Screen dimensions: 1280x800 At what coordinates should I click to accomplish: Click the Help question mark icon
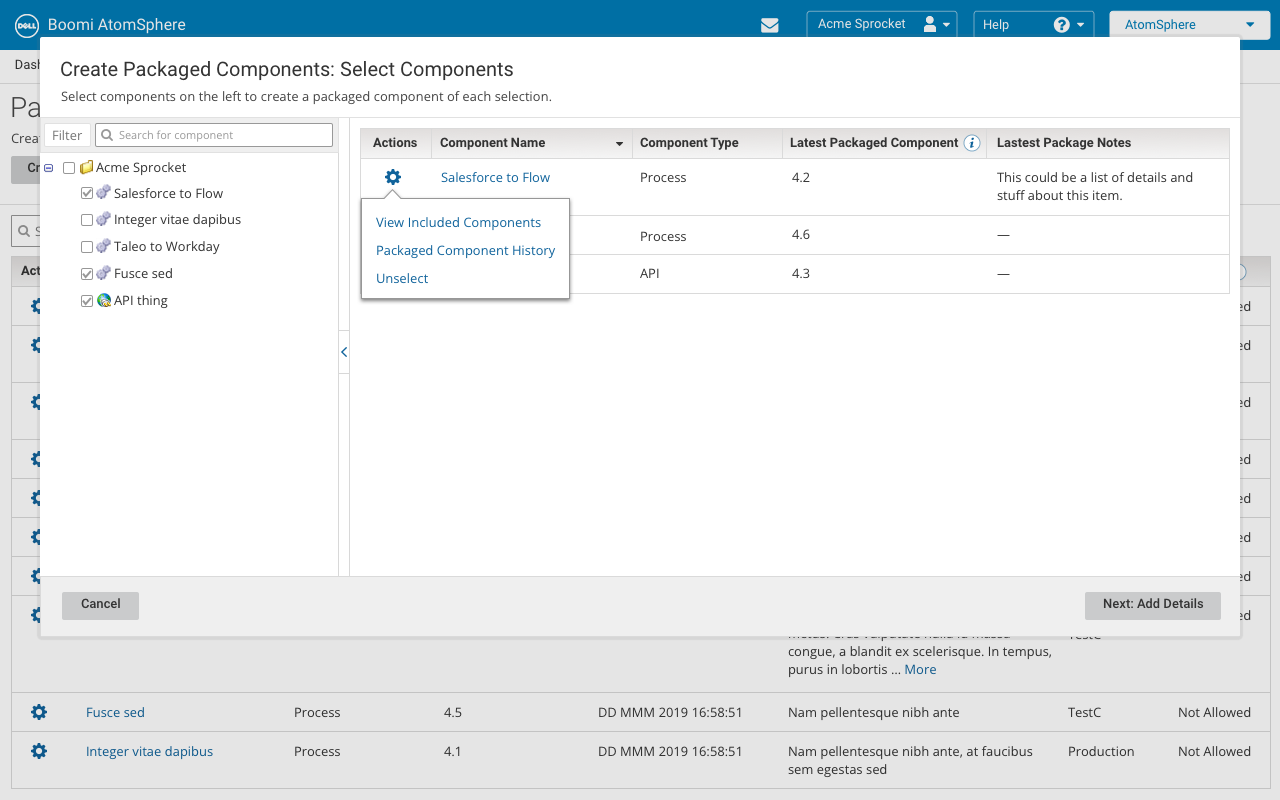pos(1062,25)
